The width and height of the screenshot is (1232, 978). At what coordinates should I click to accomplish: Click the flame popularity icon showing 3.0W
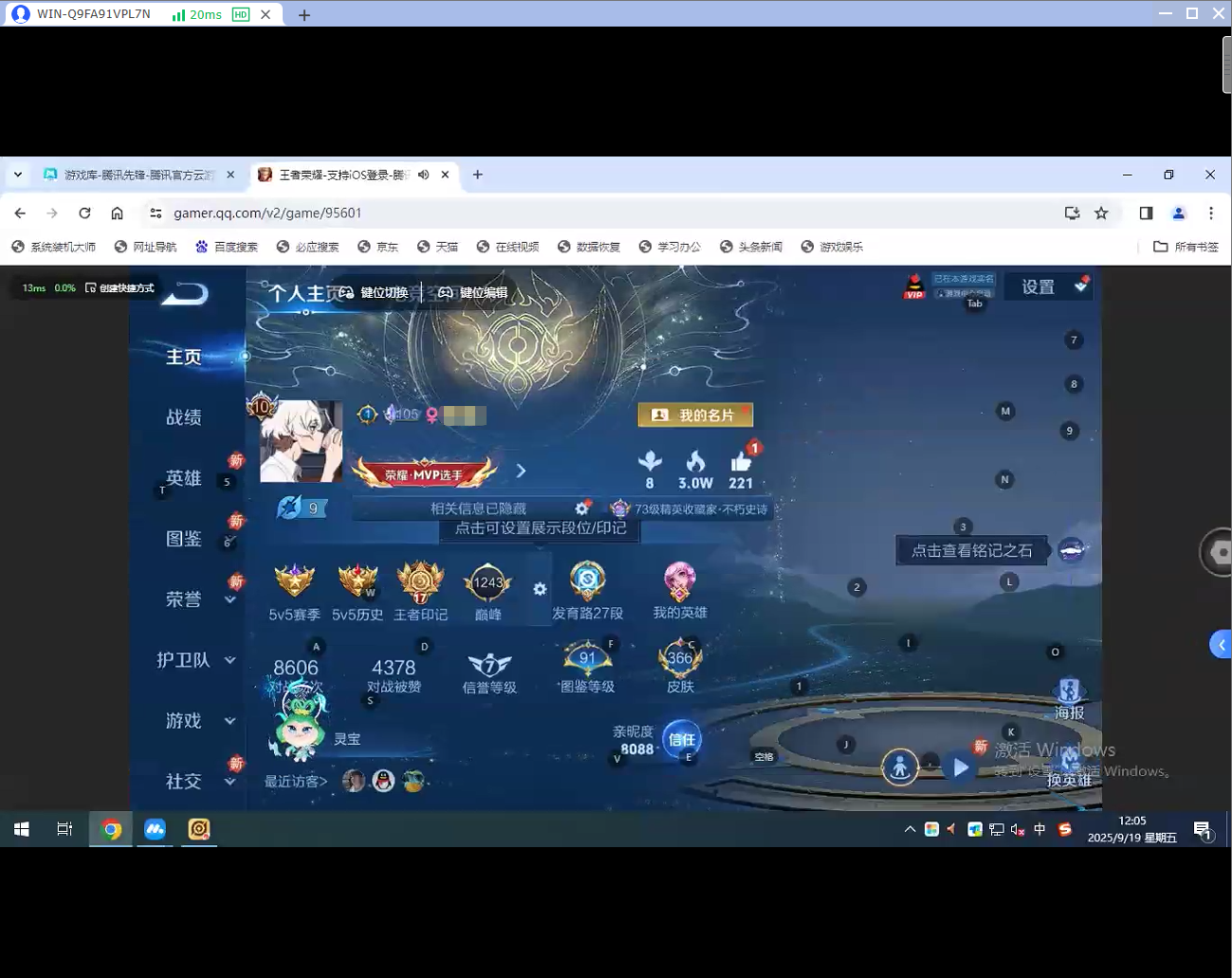click(695, 462)
